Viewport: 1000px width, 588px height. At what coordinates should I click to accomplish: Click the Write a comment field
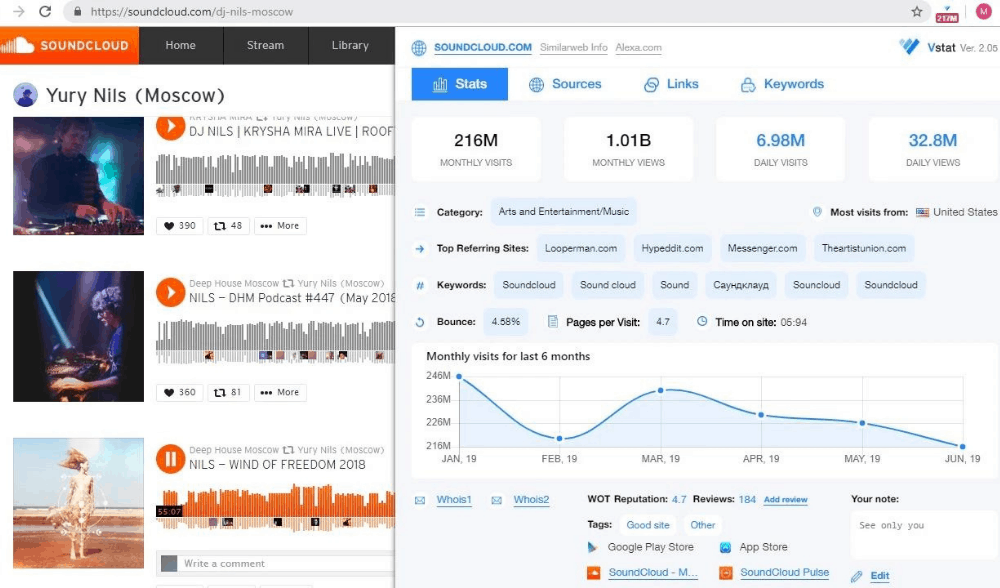pyautogui.click(x=276, y=564)
